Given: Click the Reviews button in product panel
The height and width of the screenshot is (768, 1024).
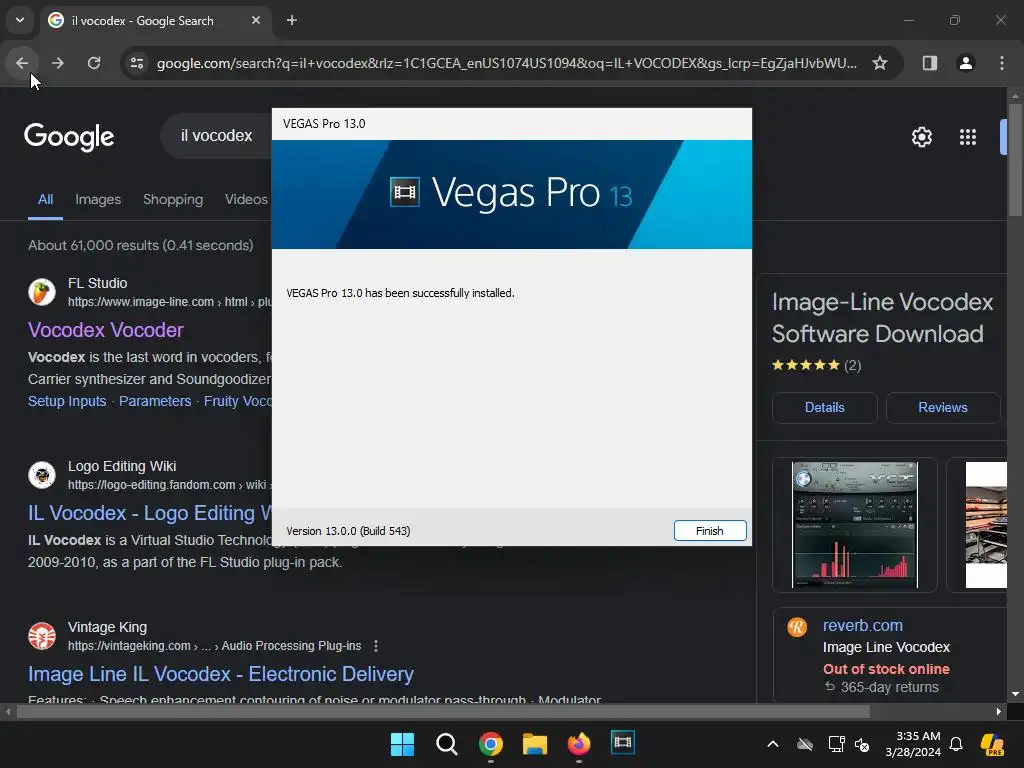Looking at the screenshot, I should tap(942, 408).
